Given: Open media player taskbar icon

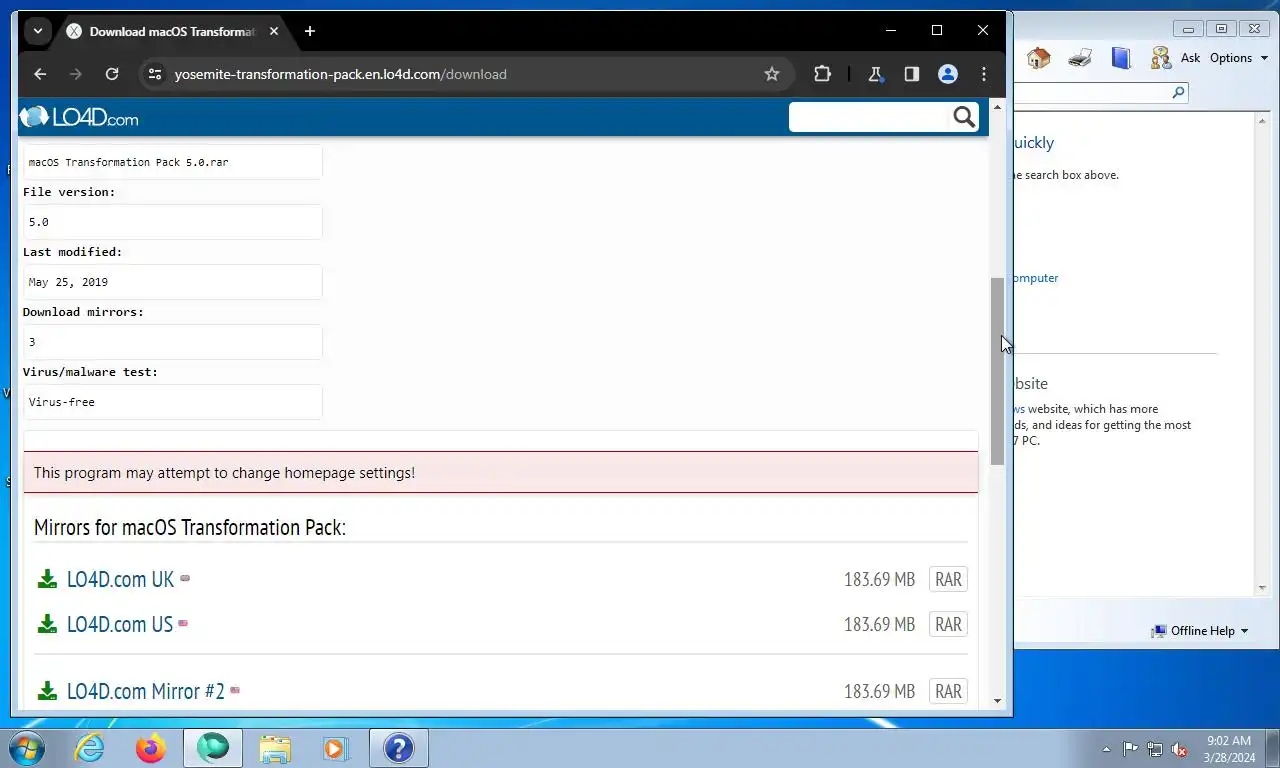Looking at the screenshot, I should pos(335,748).
